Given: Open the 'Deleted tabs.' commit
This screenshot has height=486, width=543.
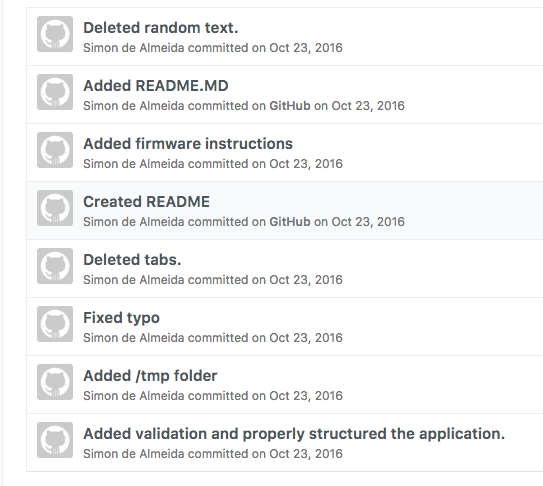Looking at the screenshot, I should point(132,260).
